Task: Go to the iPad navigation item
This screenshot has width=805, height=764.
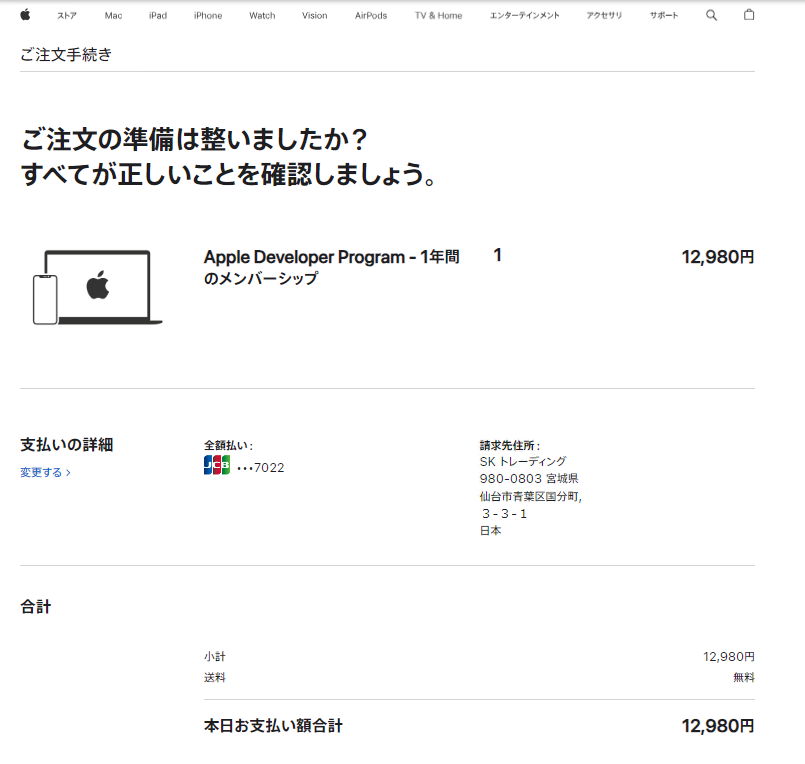Action: pyautogui.click(x=157, y=16)
